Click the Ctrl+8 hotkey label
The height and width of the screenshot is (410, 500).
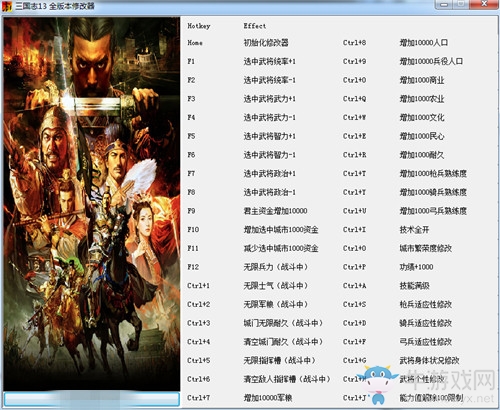click(354, 43)
